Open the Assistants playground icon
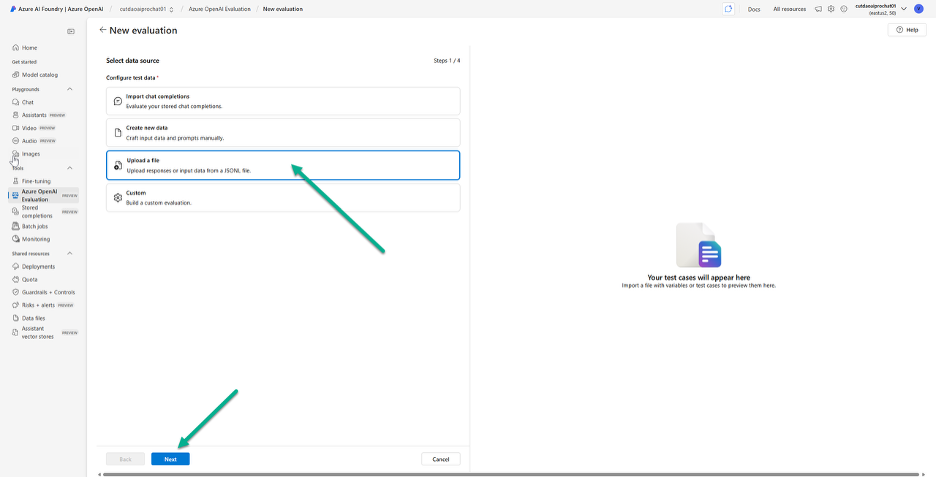 coord(16,115)
